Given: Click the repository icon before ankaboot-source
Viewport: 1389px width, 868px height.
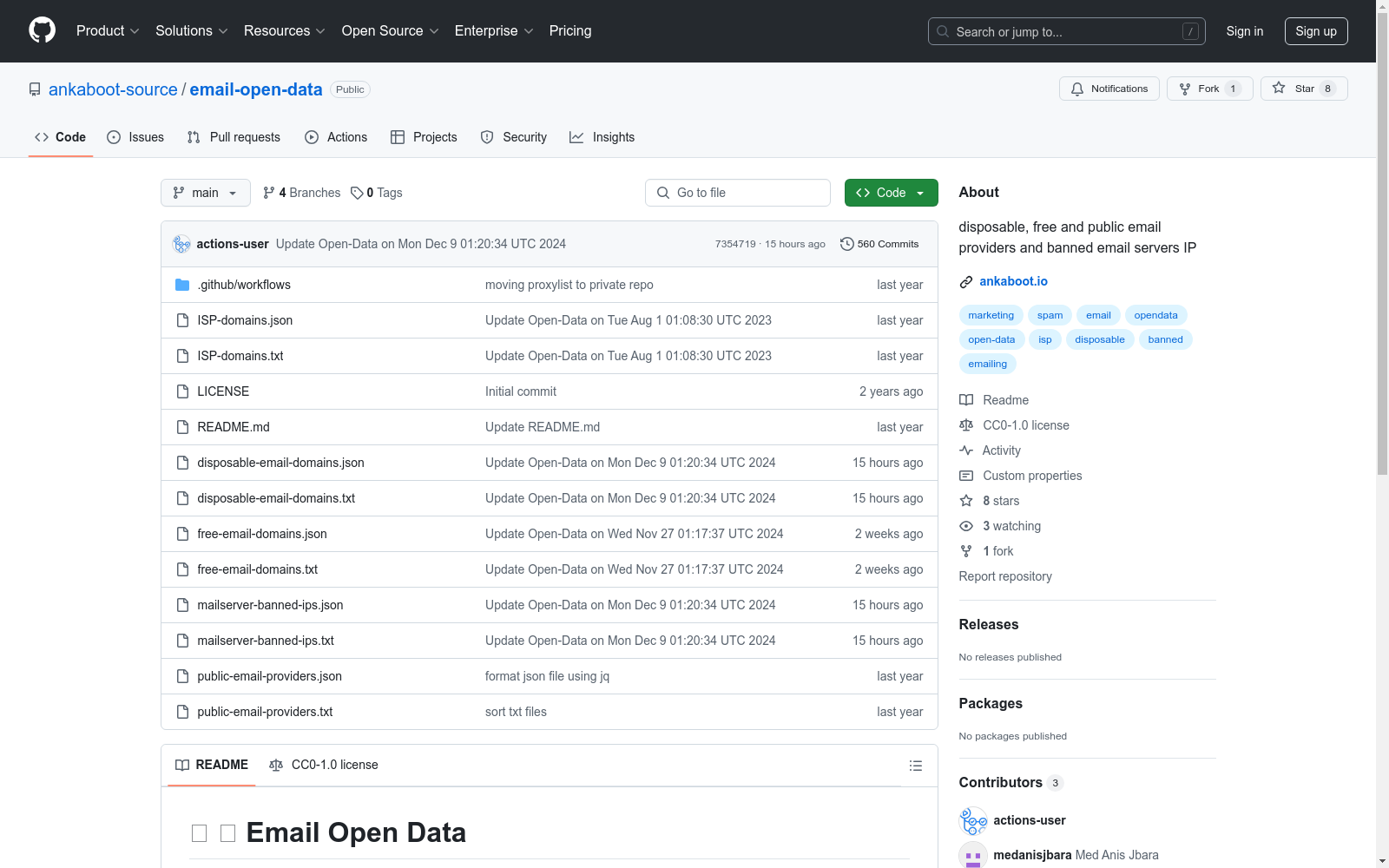Looking at the screenshot, I should pyautogui.click(x=35, y=89).
